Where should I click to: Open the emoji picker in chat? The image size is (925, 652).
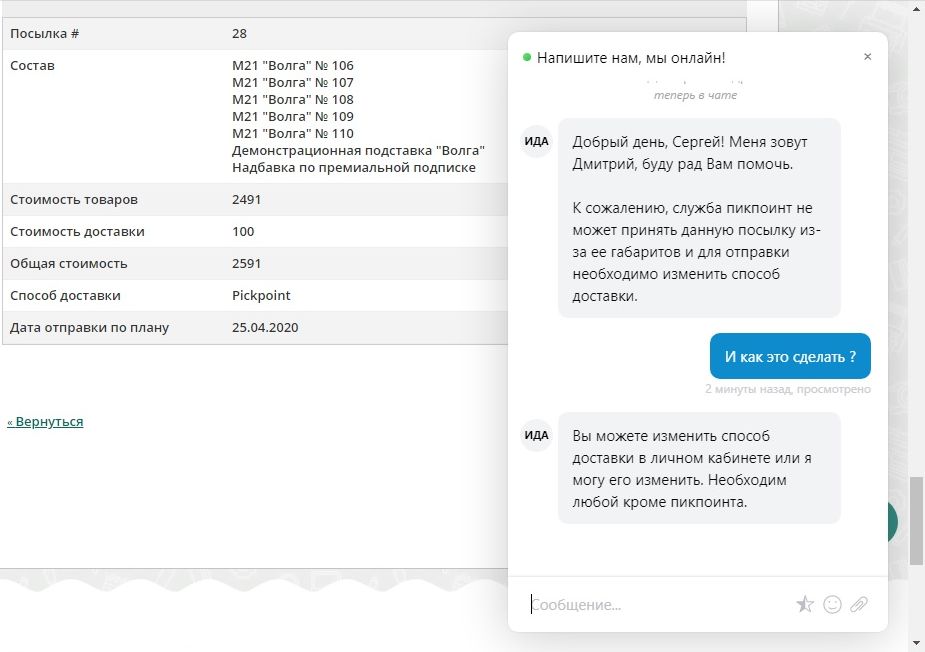832,604
